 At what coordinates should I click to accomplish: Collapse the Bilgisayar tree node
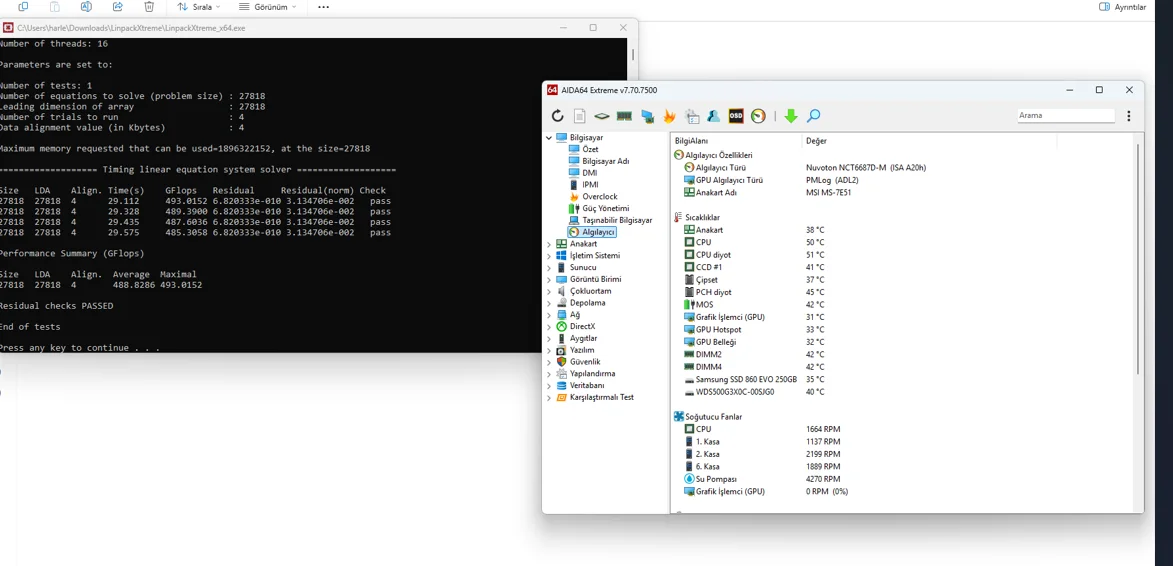pyautogui.click(x=549, y=138)
